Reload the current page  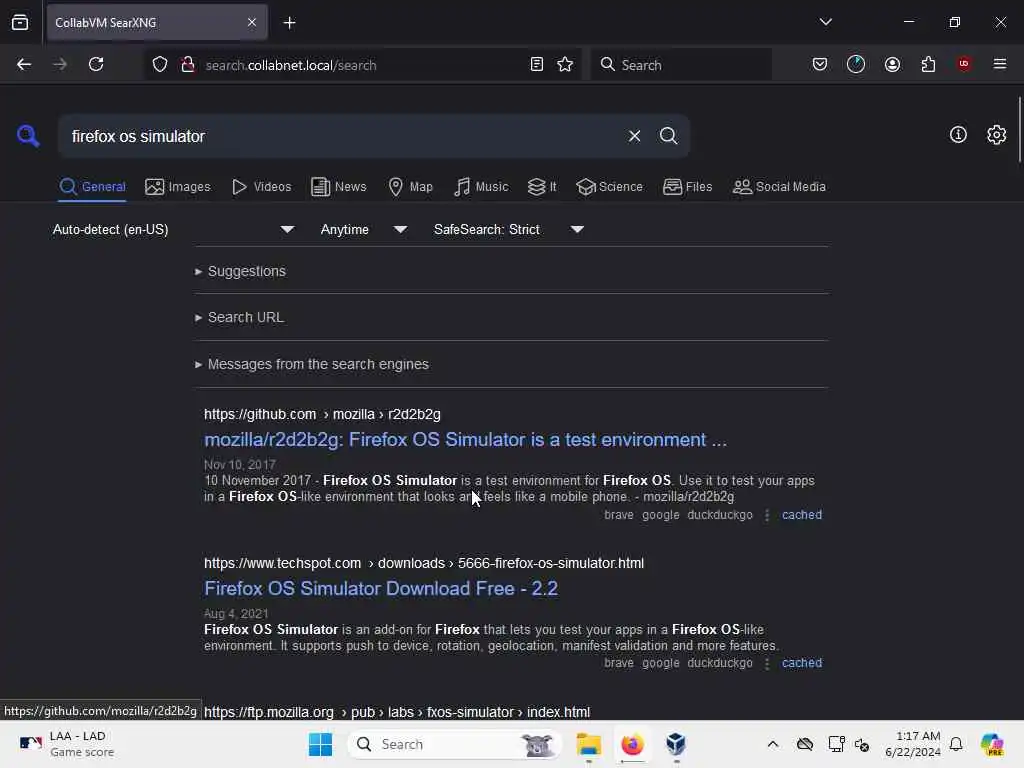tap(96, 64)
